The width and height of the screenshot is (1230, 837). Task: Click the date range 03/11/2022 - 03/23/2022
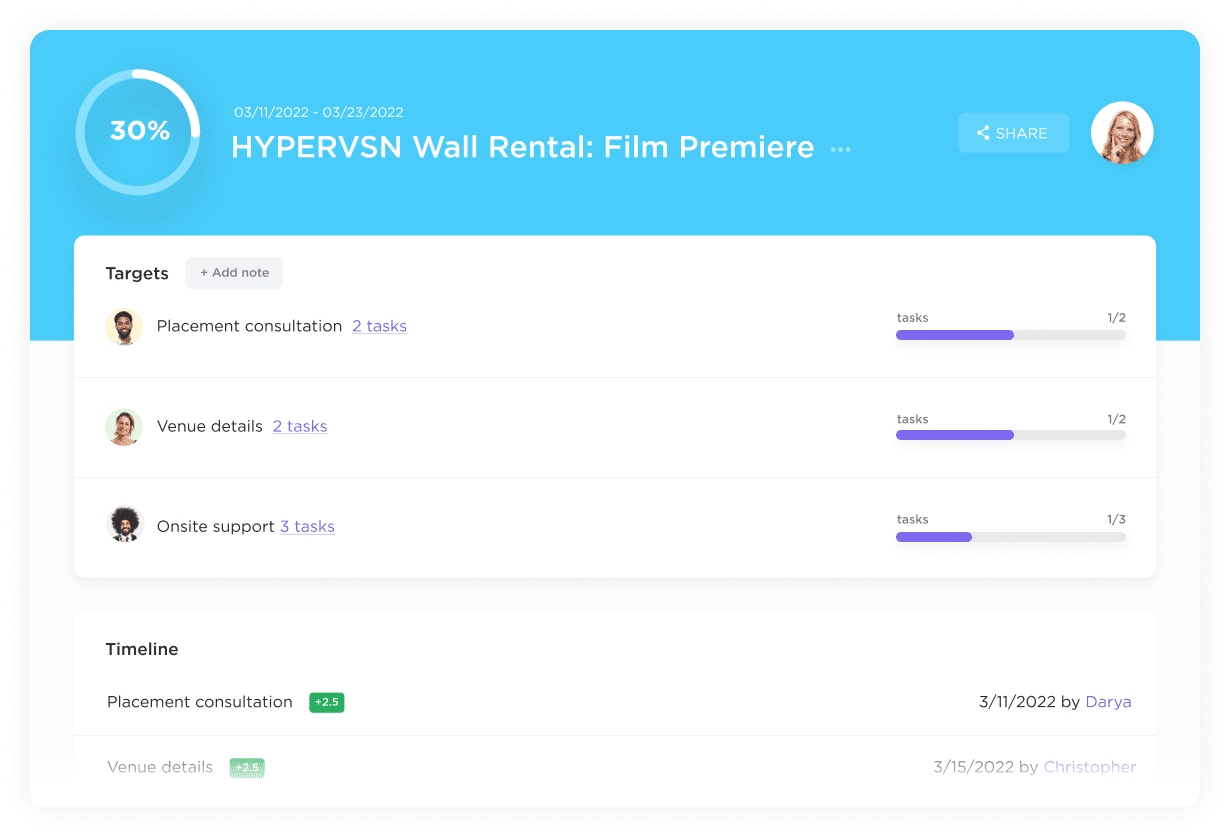click(x=319, y=112)
